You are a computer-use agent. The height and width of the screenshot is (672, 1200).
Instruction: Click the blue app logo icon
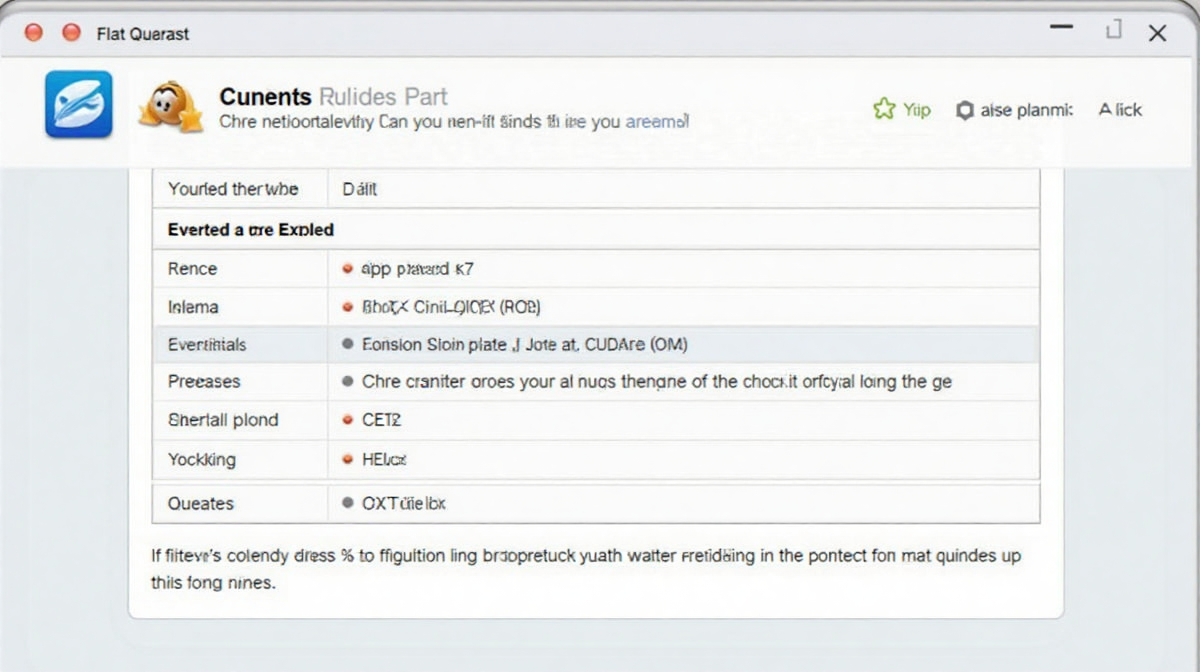(78, 104)
